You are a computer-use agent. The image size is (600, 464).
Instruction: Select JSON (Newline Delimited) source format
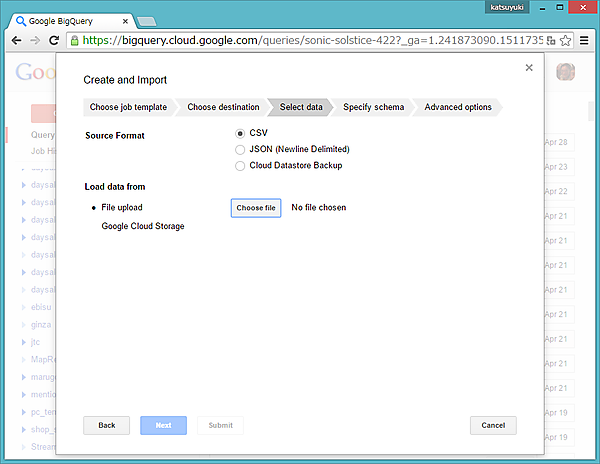point(240,150)
